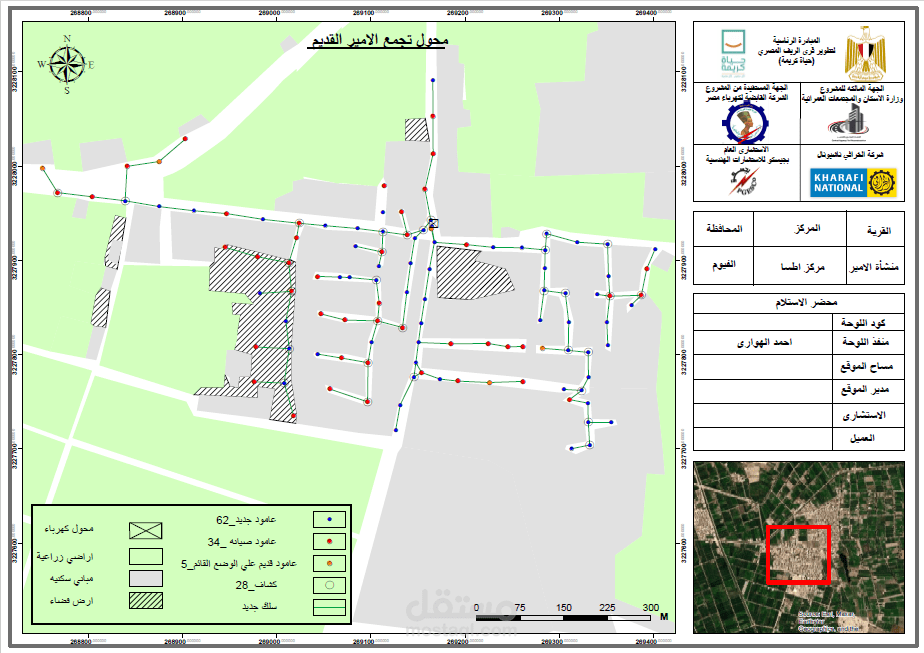924x653 pixels.
Task: Click the compass rose north arrow
Action: tap(67, 64)
